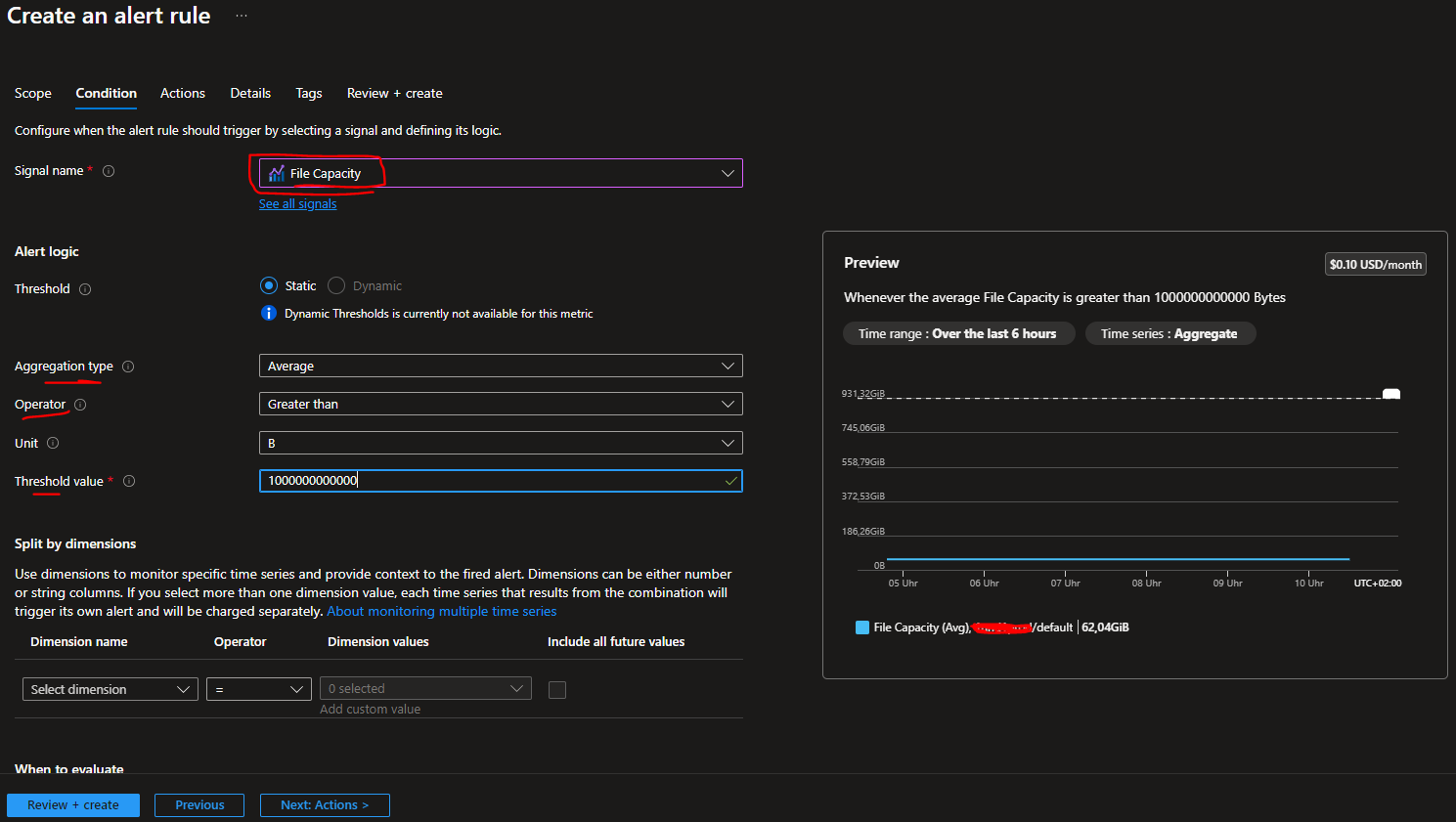
Task: Click the Alert logic section heading
Action: click(47, 251)
